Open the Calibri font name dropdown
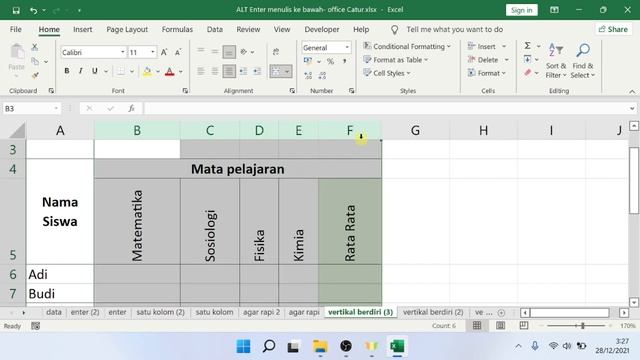640x360 pixels. (122, 52)
